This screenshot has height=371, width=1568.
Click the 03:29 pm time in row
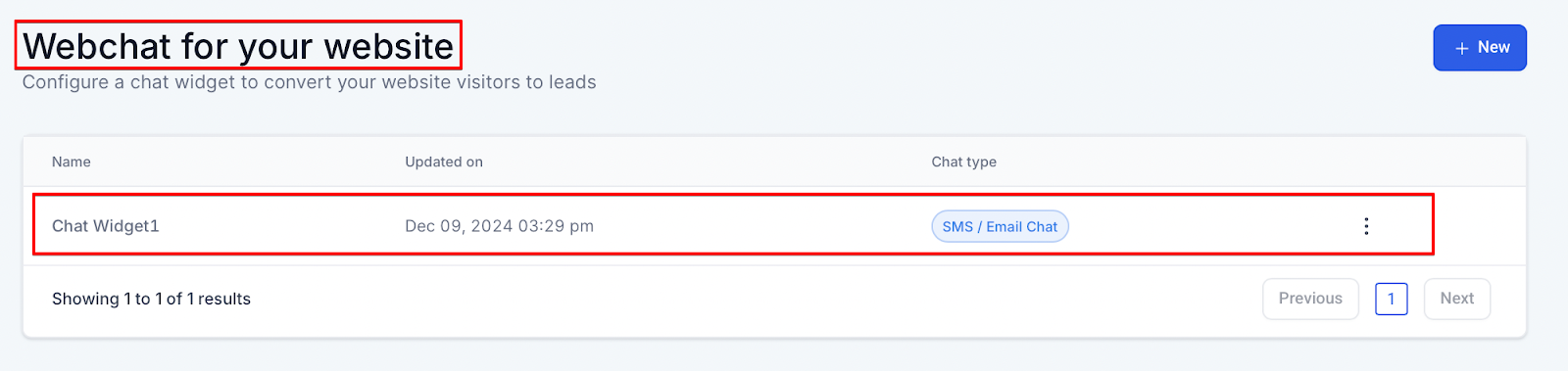[556, 226]
